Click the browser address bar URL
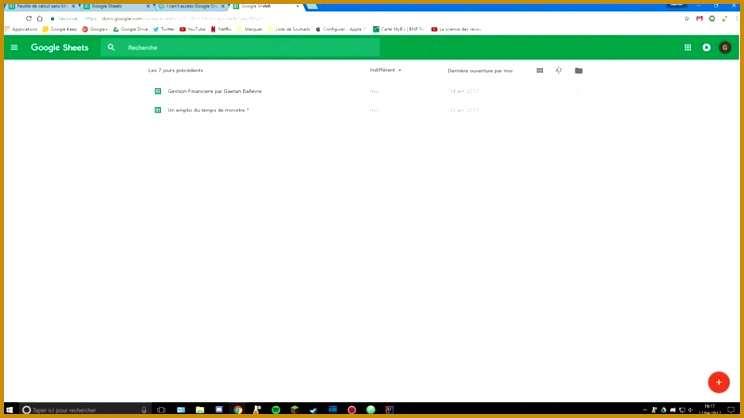The image size is (744, 418). [x=176, y=19]
